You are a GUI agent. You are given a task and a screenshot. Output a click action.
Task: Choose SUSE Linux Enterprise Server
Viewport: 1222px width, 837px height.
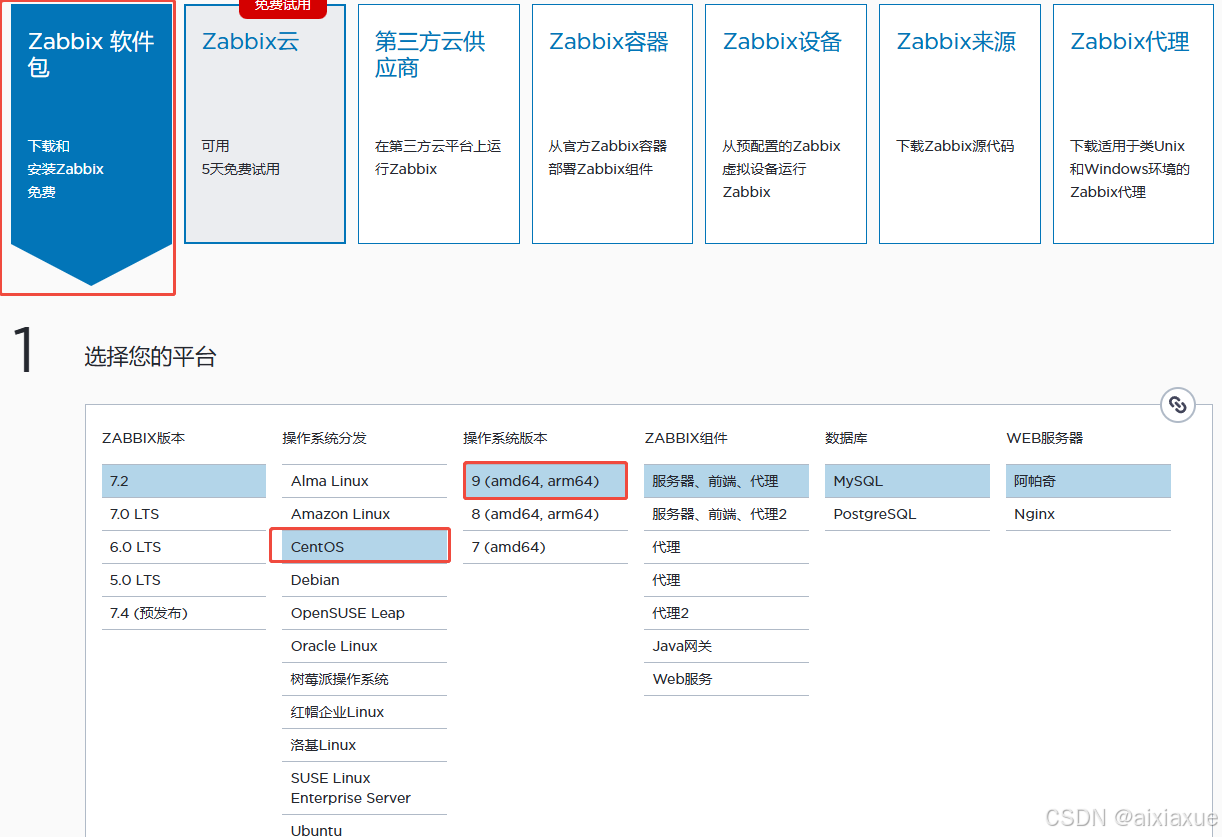[x=364, y=788]
